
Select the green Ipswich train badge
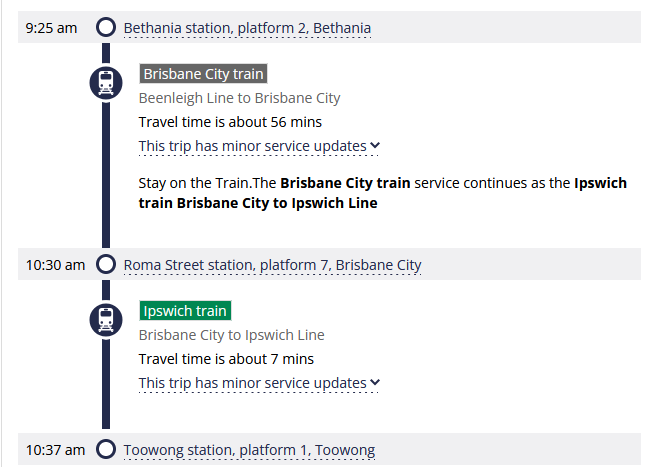pyautogui.click(x=185, y=311)
